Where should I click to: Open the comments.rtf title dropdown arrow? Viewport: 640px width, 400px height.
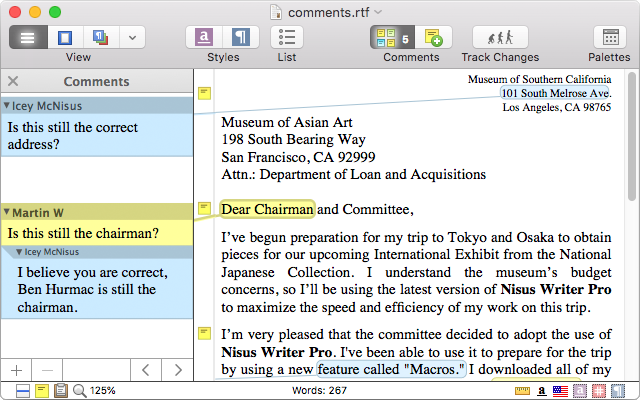[x=378, y=12]
